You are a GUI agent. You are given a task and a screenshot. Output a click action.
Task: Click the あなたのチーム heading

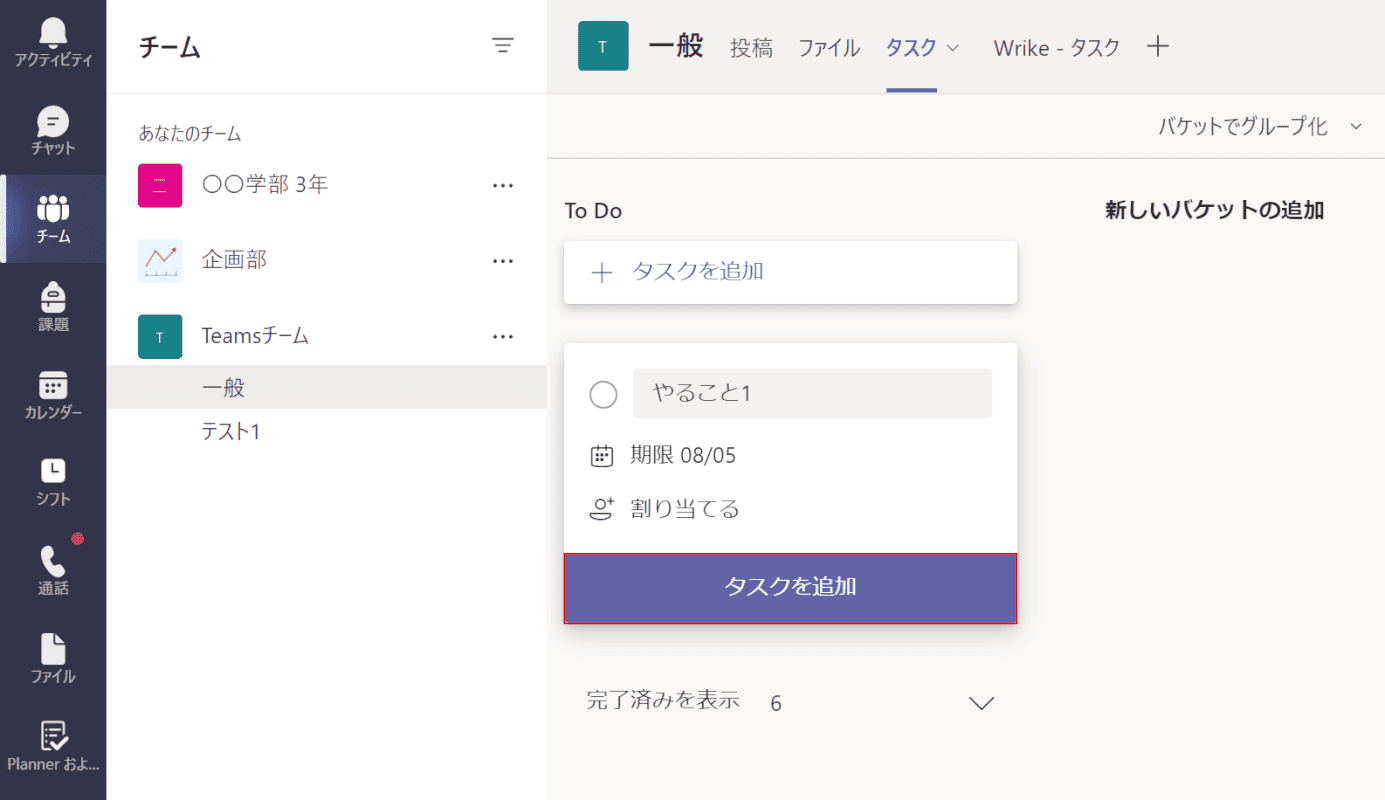190,134
